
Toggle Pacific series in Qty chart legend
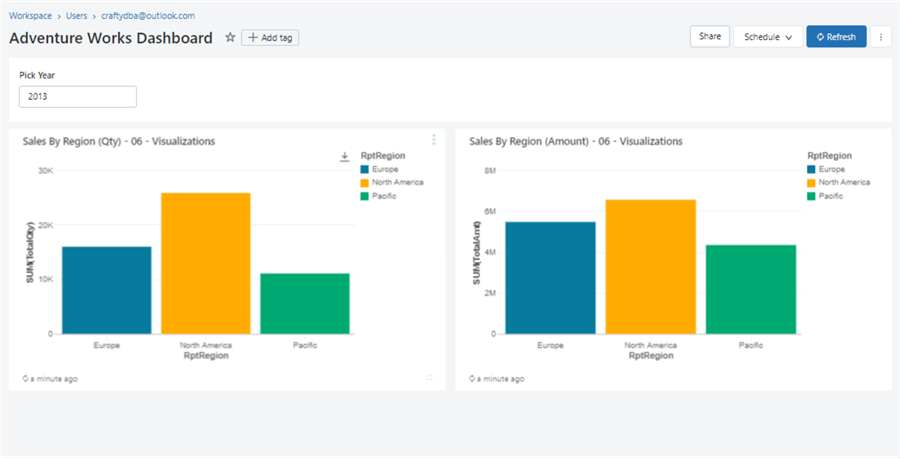tap(378, 196)
